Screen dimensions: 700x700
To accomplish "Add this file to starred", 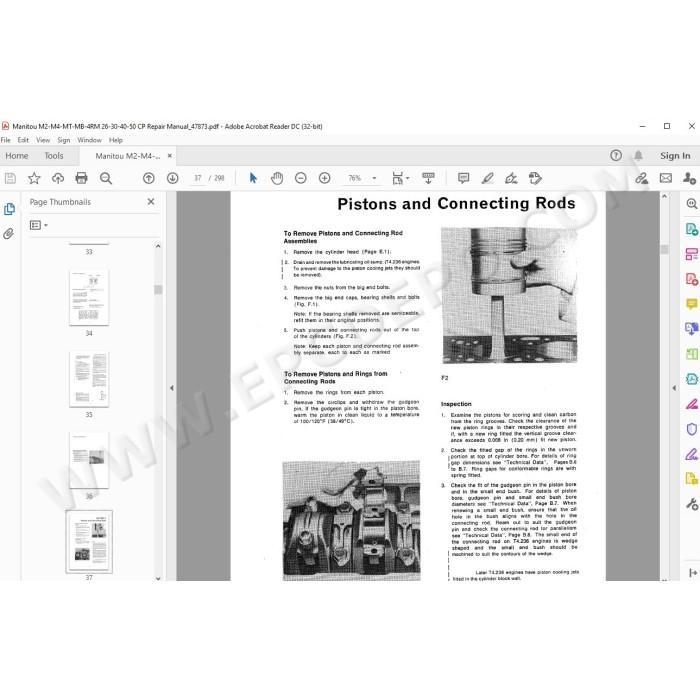I will (x=34, y=178).
